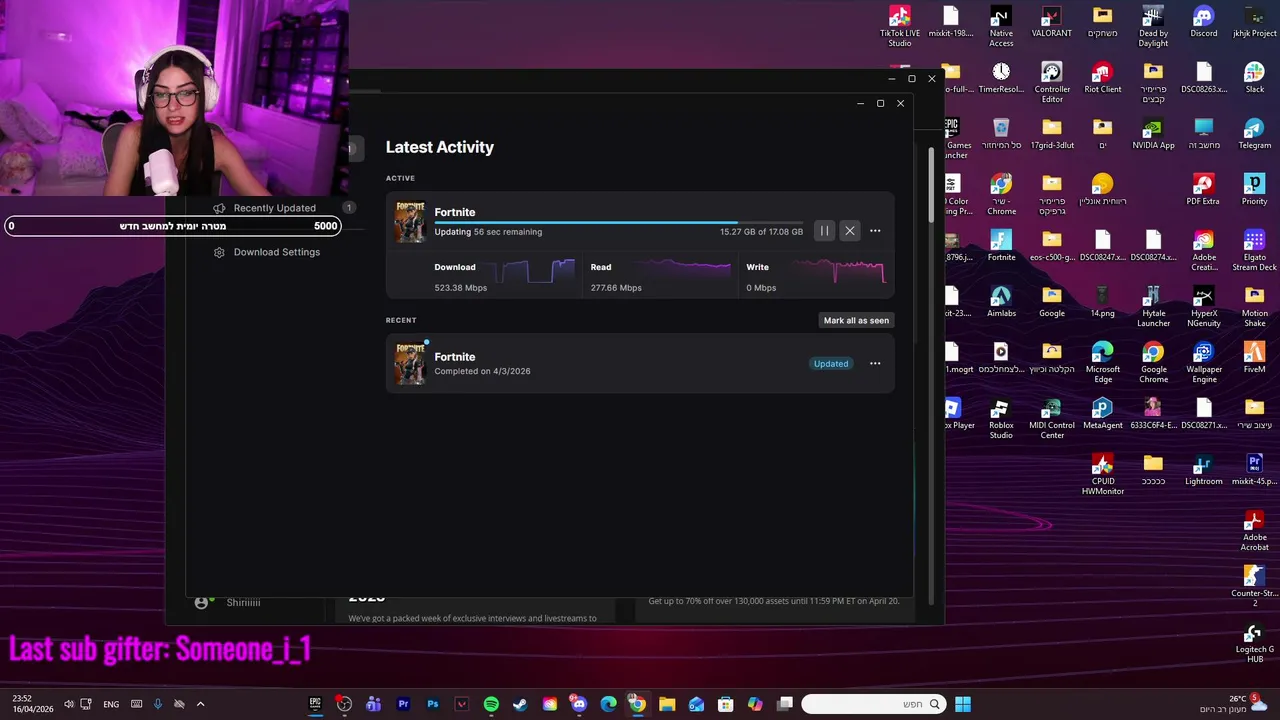Open the NVIDIA App desktop icon

point(1153,134)
